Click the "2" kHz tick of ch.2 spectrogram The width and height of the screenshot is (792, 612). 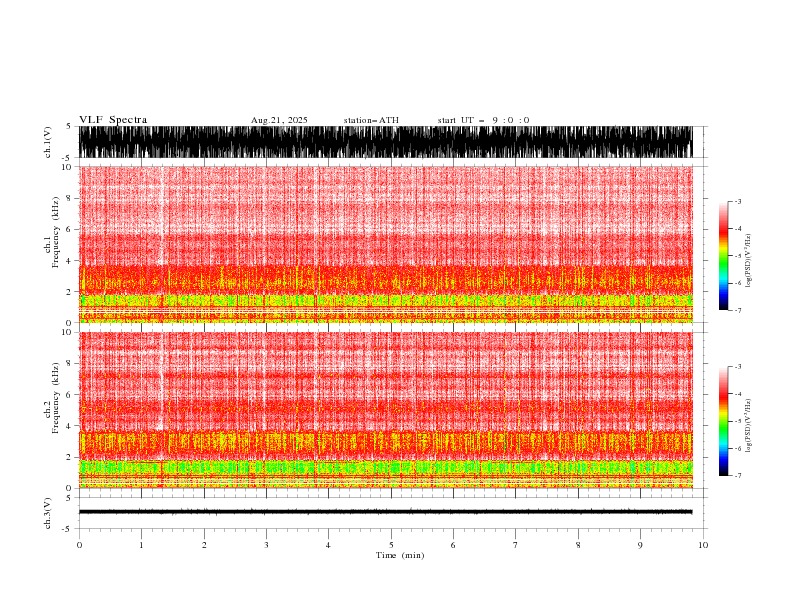coord(69,457)
